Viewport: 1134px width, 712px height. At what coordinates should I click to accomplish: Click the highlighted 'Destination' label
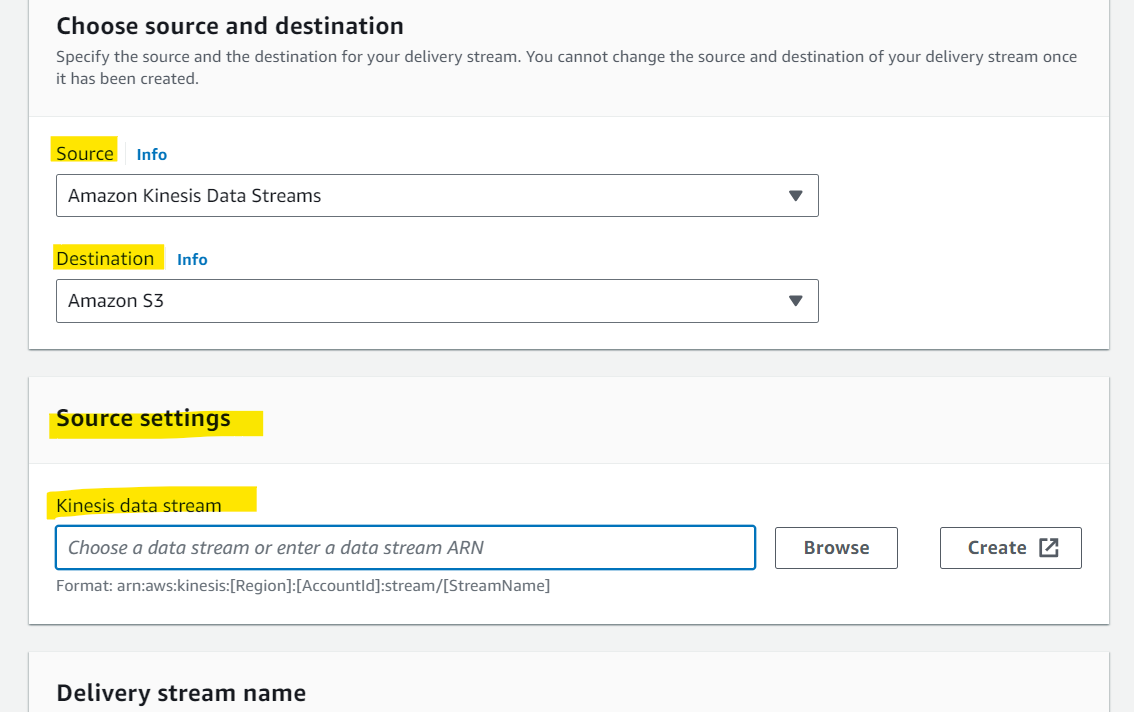(105, 258)
